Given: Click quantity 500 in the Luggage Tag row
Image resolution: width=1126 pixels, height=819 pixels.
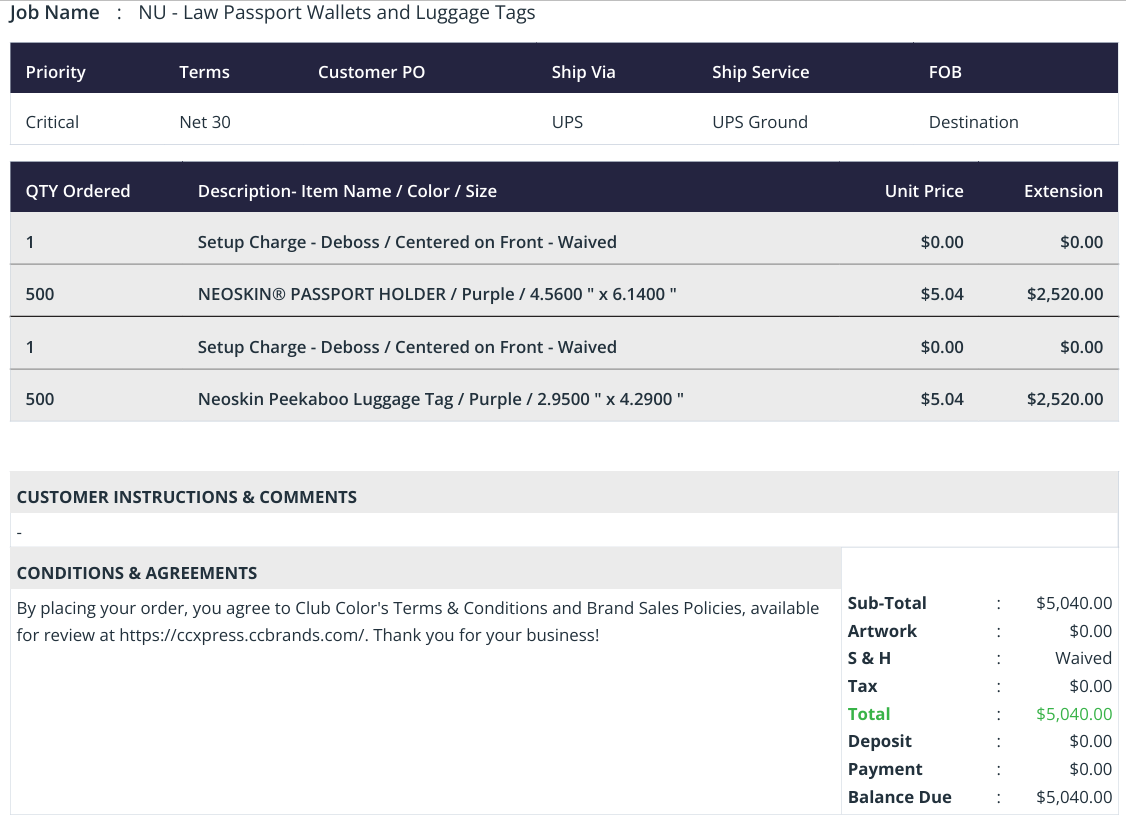Looking at the screenshot, I should click(40, 399).
